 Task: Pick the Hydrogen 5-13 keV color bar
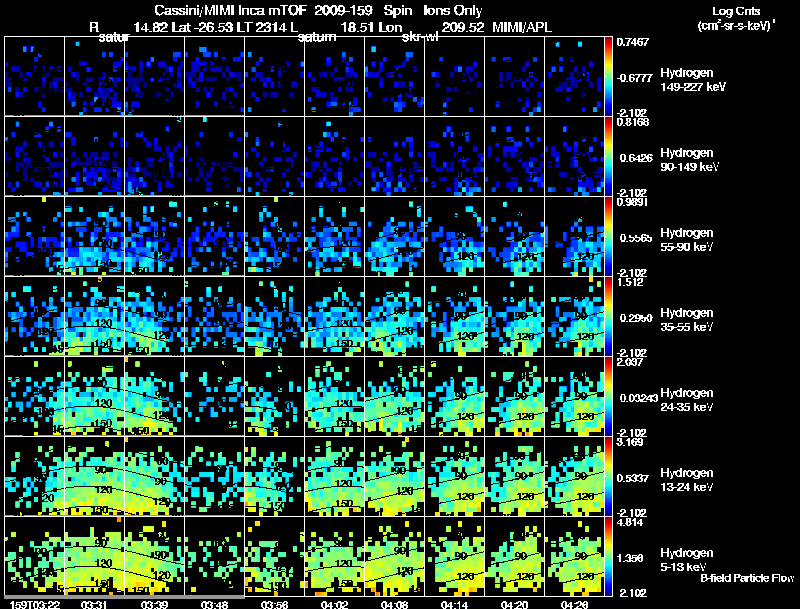(608, 556)
